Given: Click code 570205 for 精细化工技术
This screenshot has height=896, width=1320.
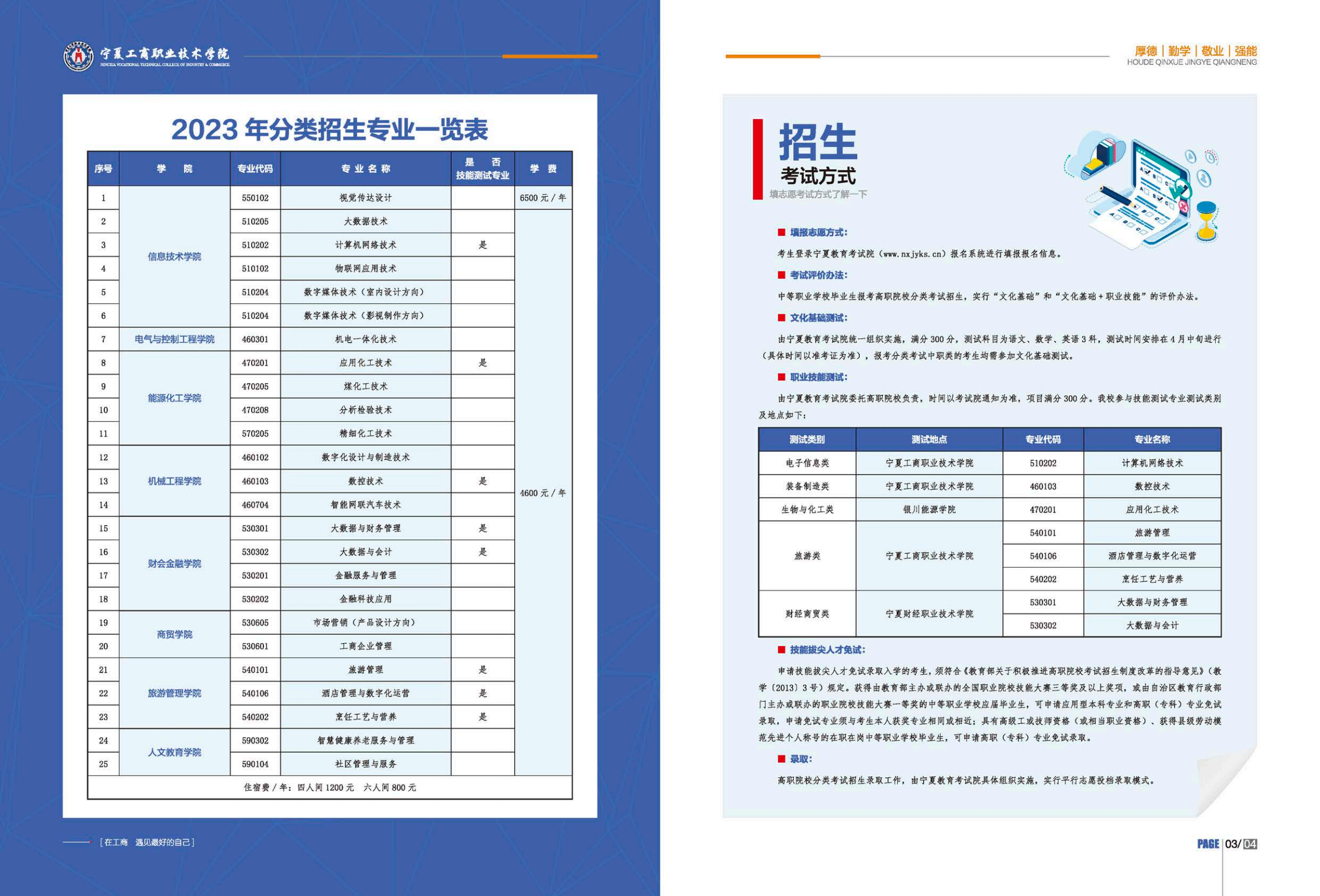Looking at the screenshot, I should click(x=255, y=434).
